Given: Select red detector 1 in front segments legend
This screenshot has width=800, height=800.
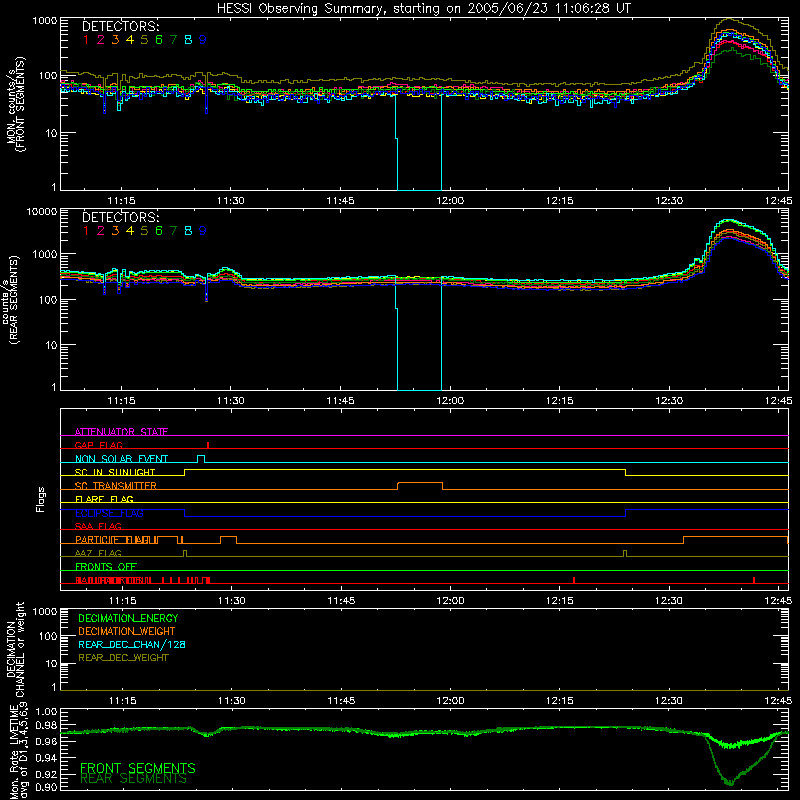Looking at the screenshot, I should click(x=86, y=40).
